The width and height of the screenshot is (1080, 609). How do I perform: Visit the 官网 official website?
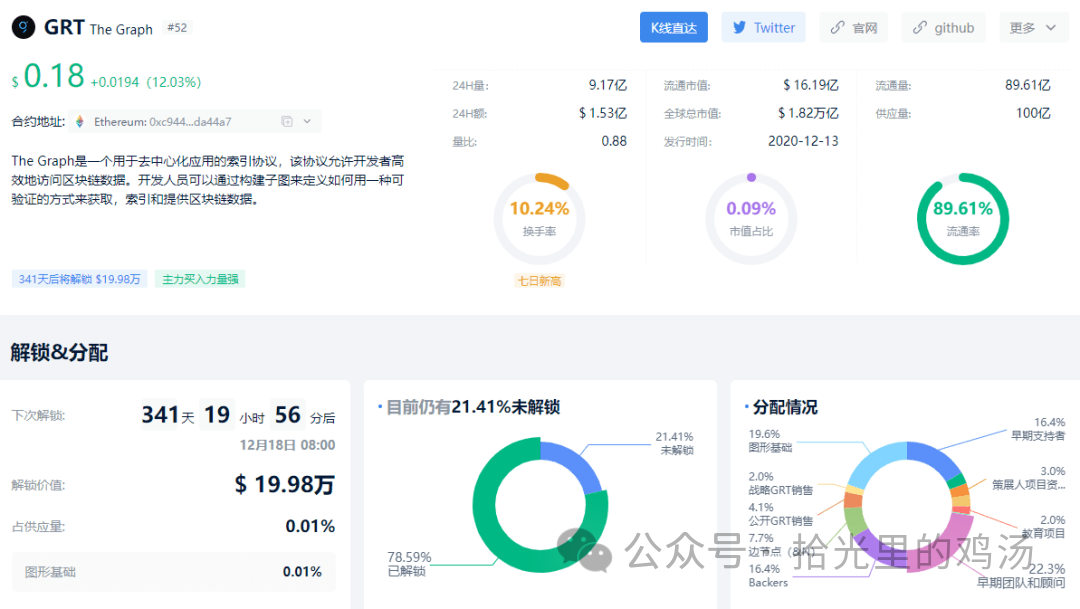pyautogui.click(x=853, y=28)
